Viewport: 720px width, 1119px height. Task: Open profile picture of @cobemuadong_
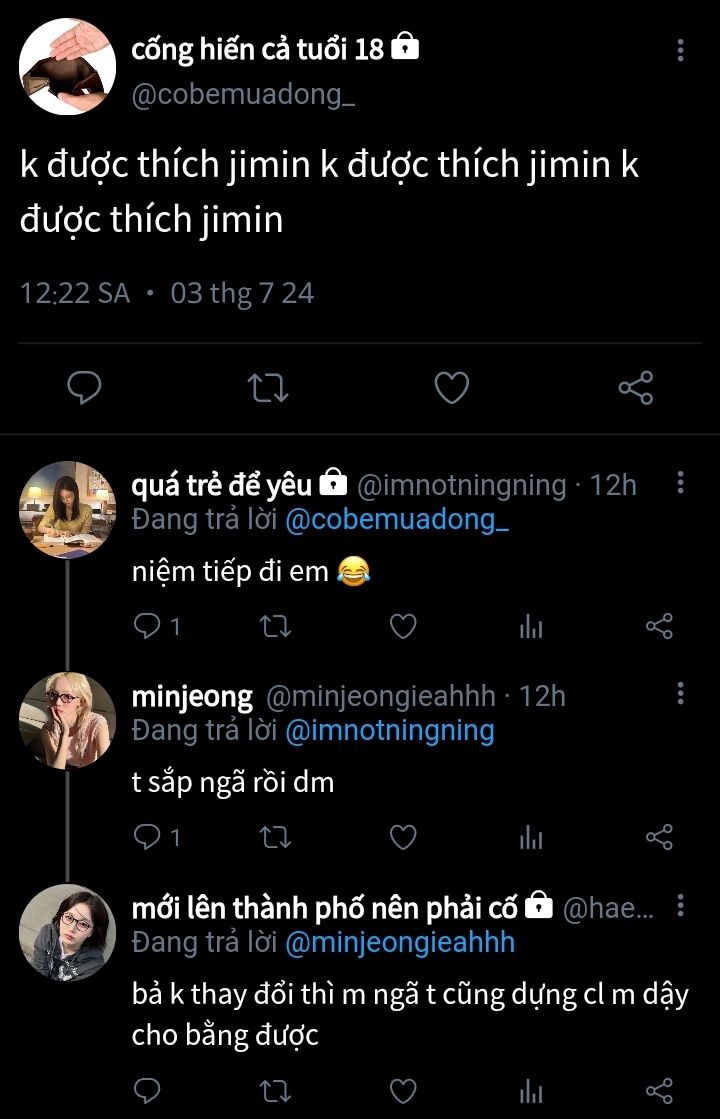click(68, 66)
